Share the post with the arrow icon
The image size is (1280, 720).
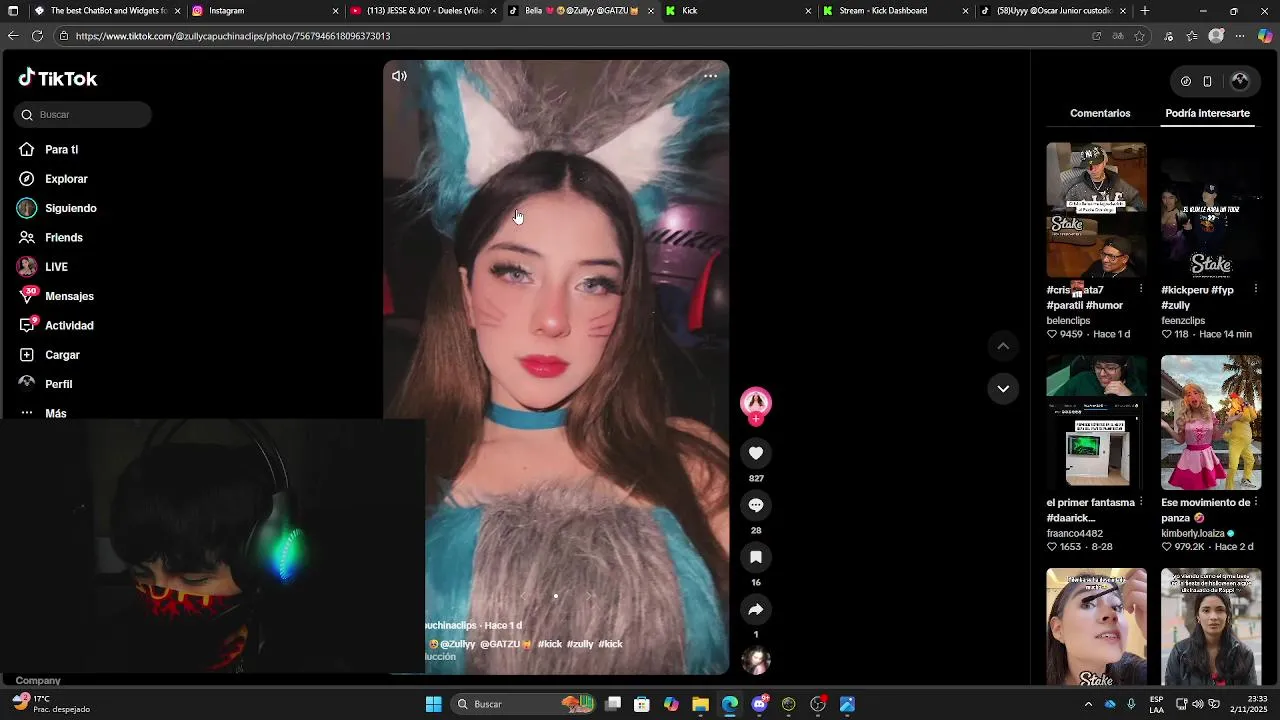point(756,609)
